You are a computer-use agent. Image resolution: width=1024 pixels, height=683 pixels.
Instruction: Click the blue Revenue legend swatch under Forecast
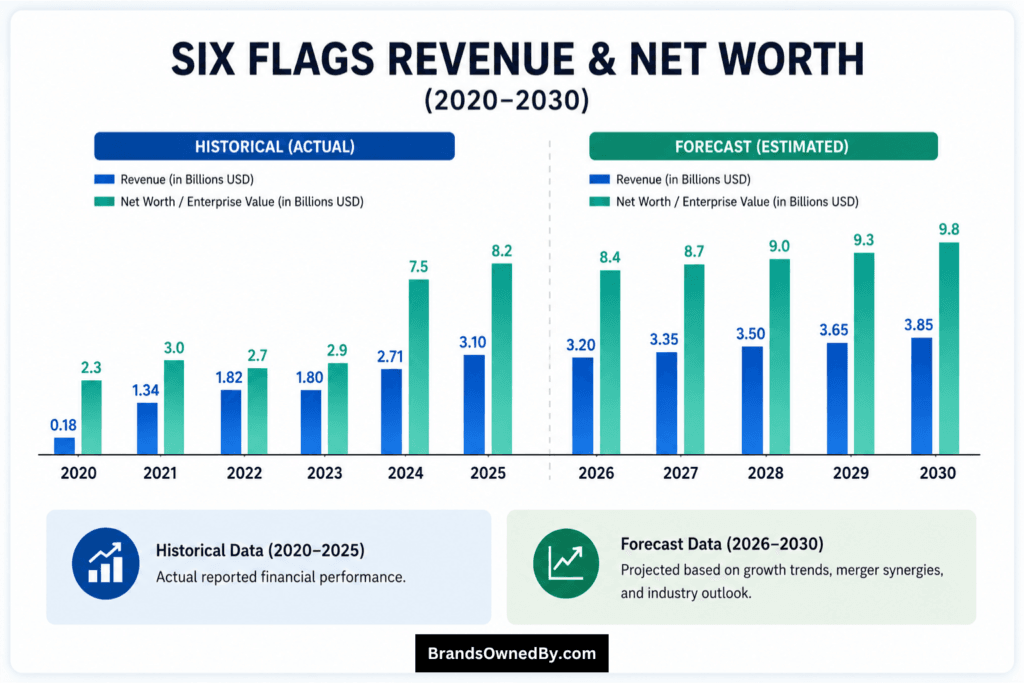(600, 179)
